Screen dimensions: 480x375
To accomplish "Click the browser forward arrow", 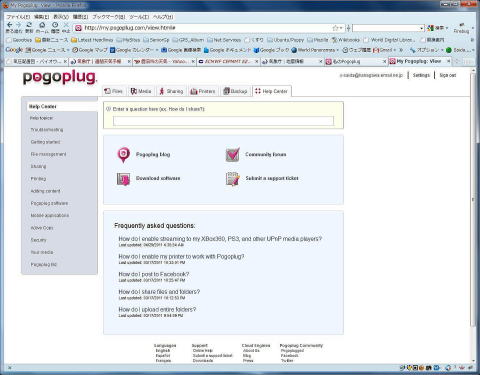I will coord(18,25).
